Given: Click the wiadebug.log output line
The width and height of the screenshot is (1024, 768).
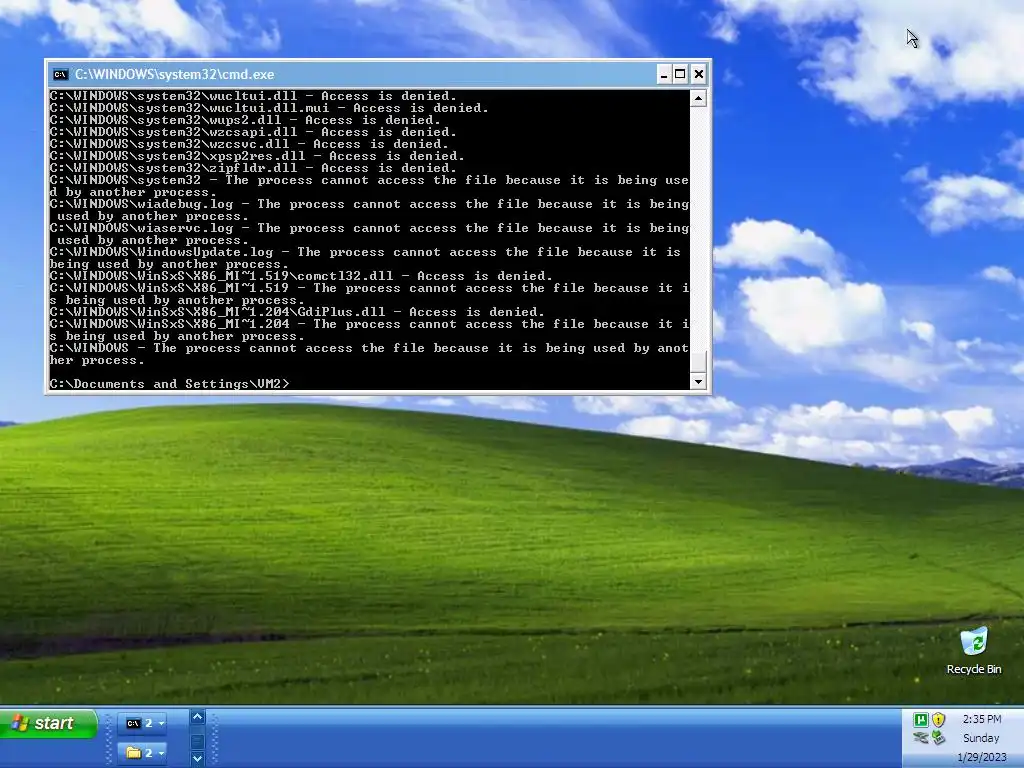Looking at the screenshot, I should click(x=369, y=210).
